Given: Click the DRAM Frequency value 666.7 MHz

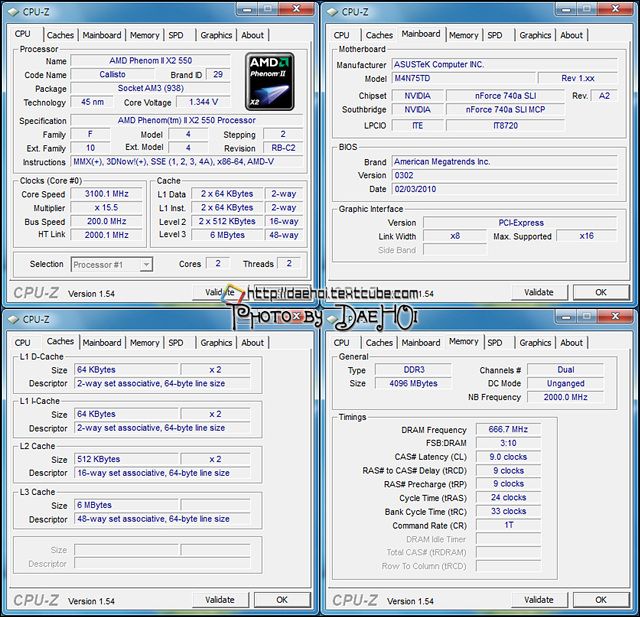Looking at the screenshot, I should pos(508,429).
